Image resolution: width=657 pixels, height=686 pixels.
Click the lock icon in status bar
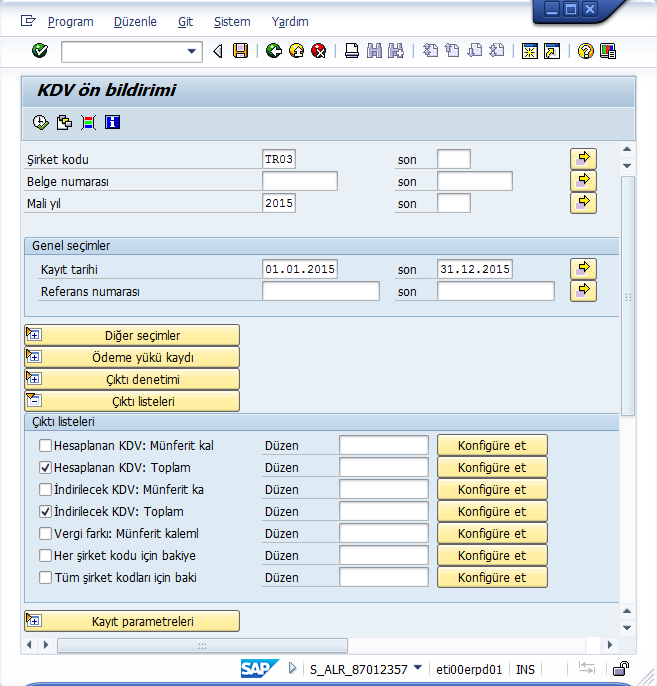click(x=621, y=668)
